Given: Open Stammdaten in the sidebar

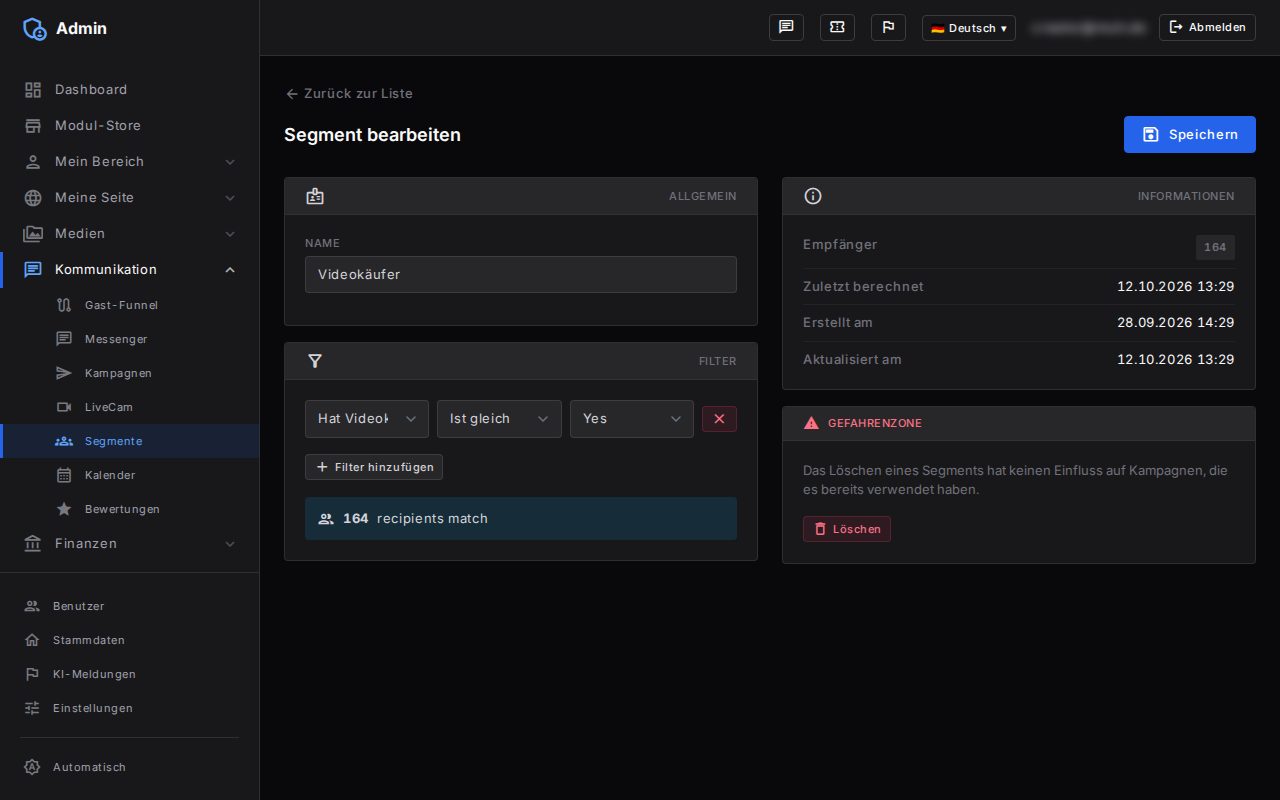Looking at the screenshot, I should [x=130, y=640].
